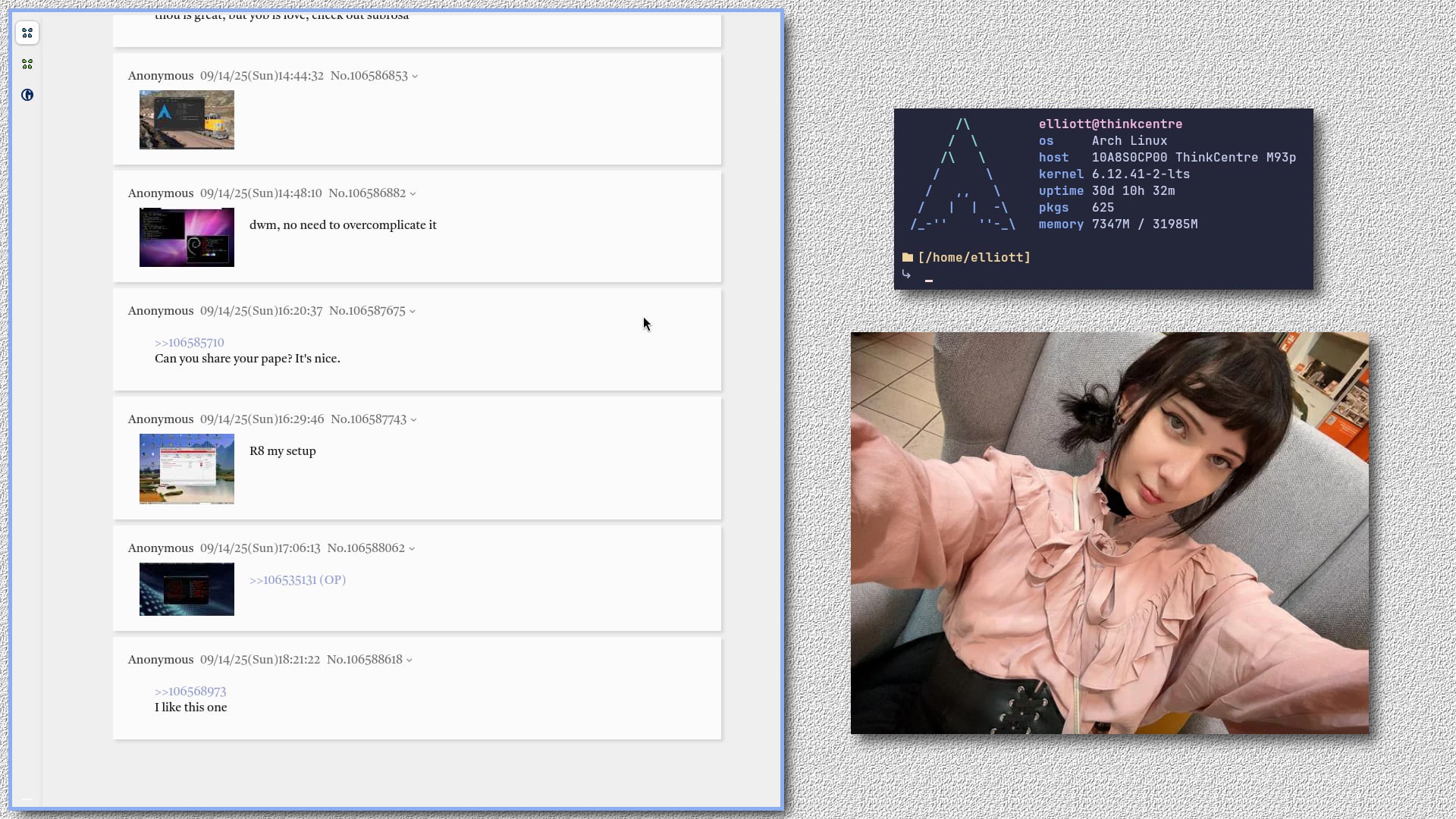This screenshot has width=1456, height=819.
Task: Focus the image viewer window with the selfie
Action: (x=1109, y=533)
